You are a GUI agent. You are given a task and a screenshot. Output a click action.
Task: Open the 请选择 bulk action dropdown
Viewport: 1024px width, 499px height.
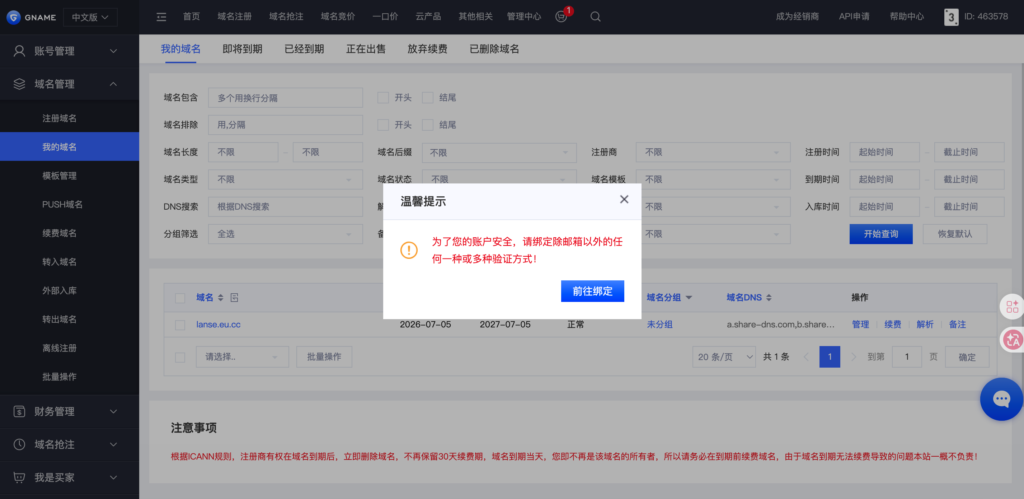click(242, 357)
